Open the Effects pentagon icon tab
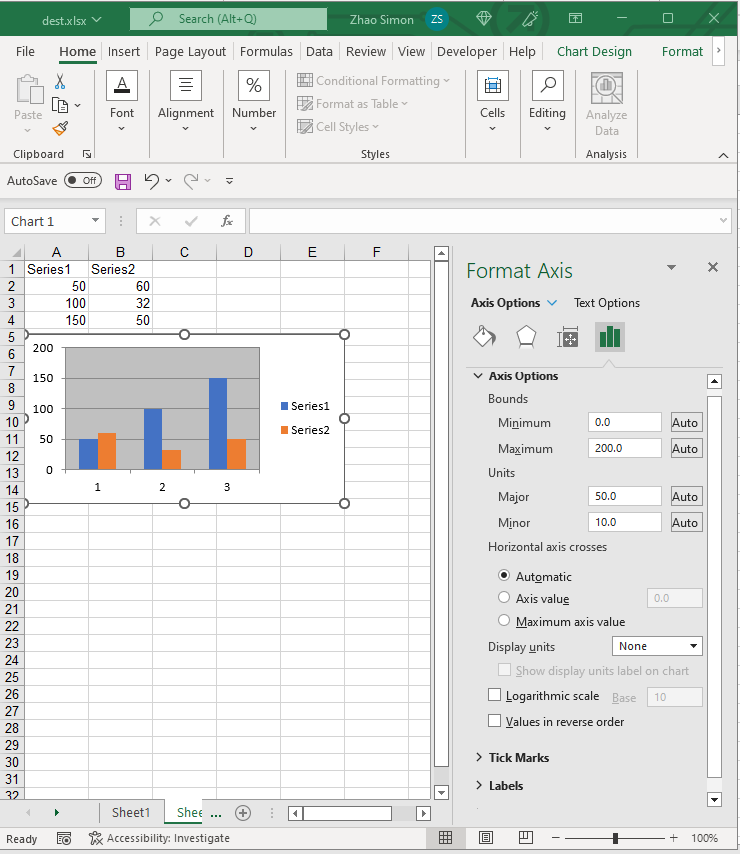Viewport: 740px width, 854px height. click(x=526, y=337)
